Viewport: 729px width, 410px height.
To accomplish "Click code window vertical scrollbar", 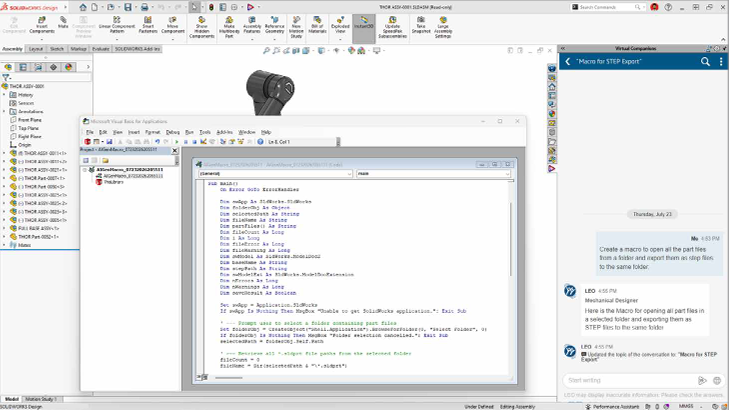I will pos(511,239).
